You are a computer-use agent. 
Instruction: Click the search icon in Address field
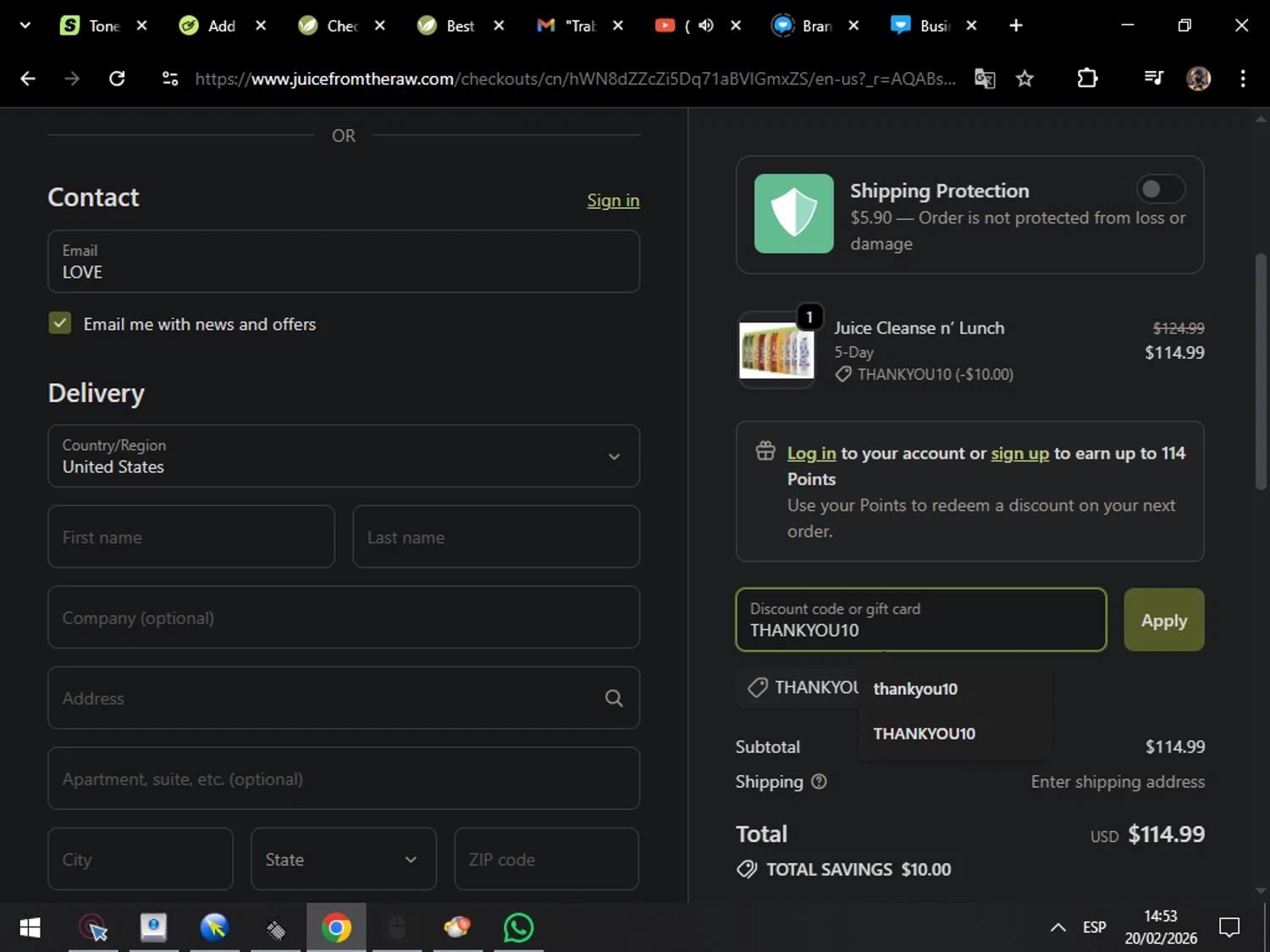[x=614, y=698]
